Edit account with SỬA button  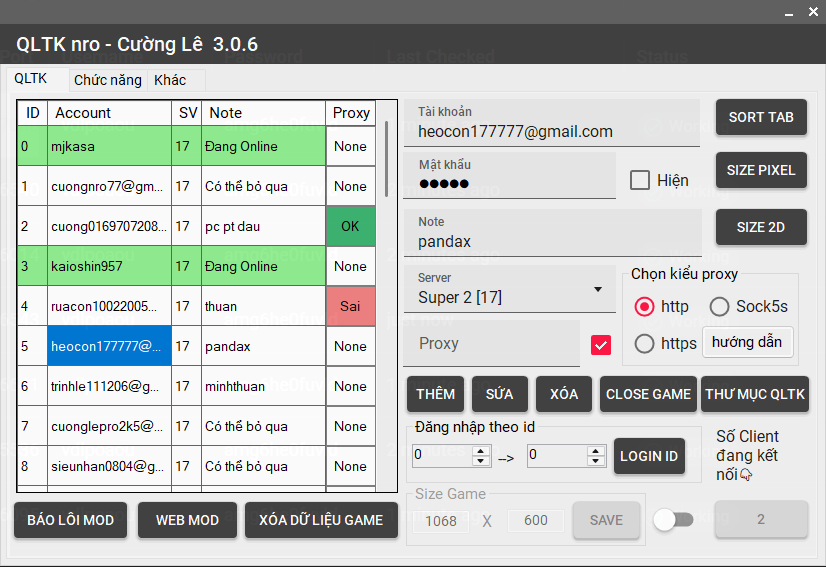[499, 394]
